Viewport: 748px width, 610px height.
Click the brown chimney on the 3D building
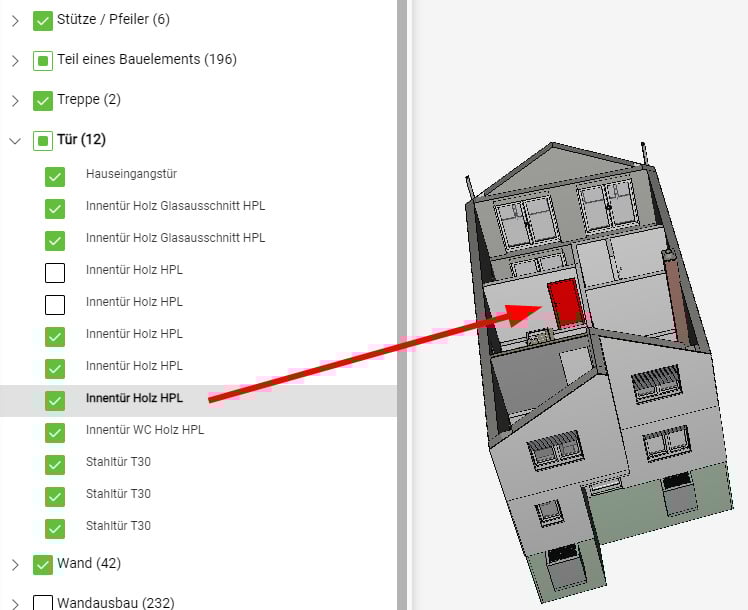pos(676,297)
